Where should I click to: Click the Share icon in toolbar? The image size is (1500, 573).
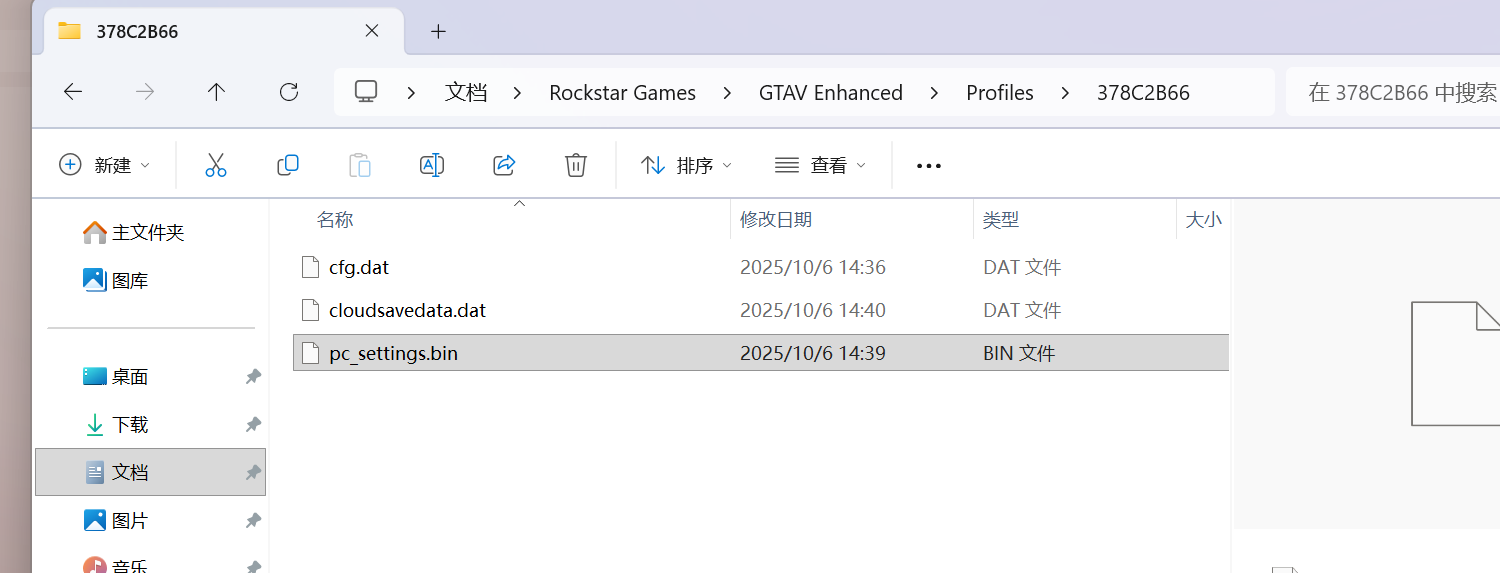pos(504,165)
